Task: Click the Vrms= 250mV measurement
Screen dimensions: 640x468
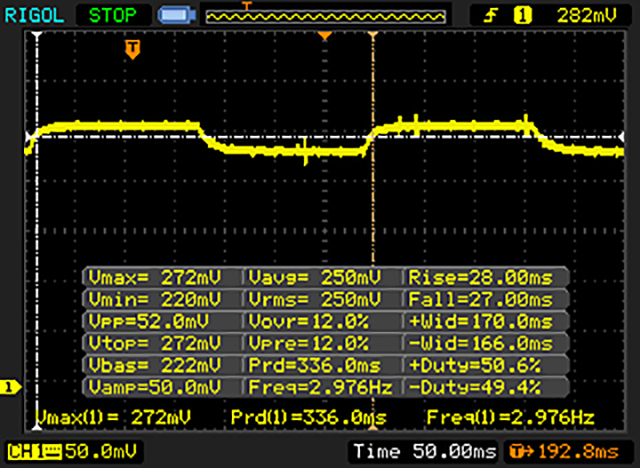Action: (x=314, y=299)
